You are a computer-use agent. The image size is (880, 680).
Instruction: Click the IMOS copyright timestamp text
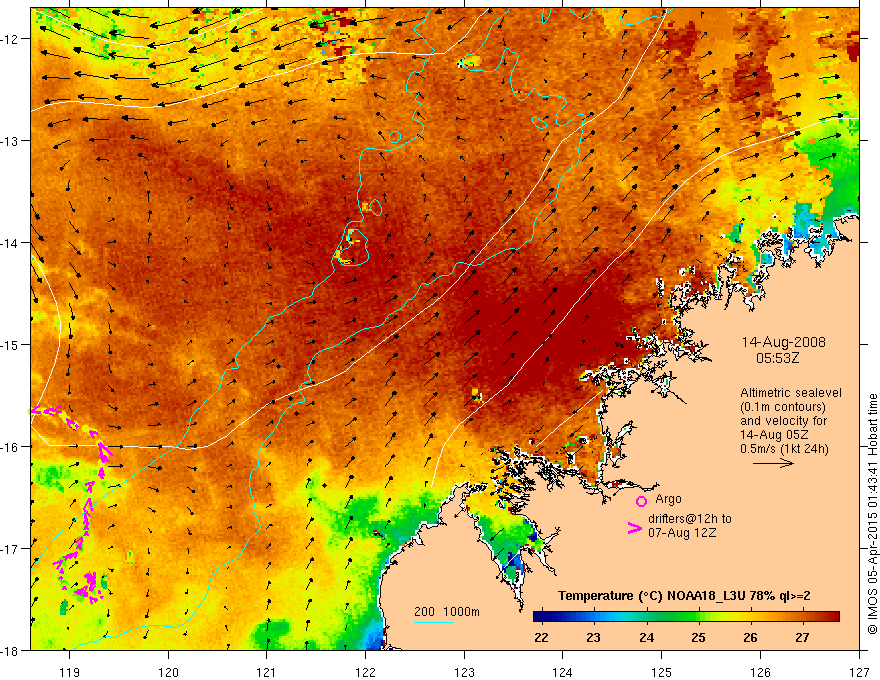873,514
